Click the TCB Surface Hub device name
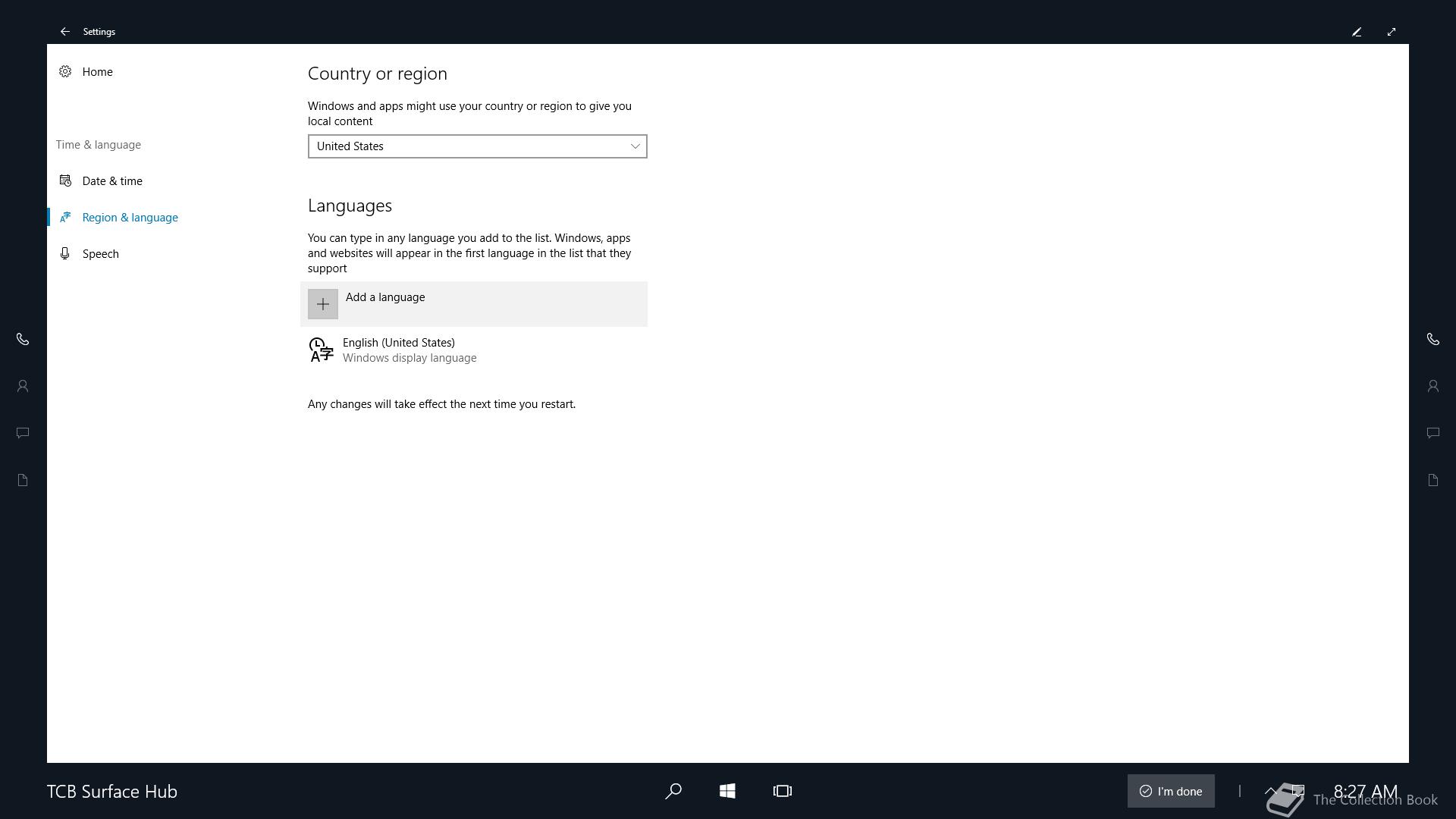 click(x=112, y=791)
